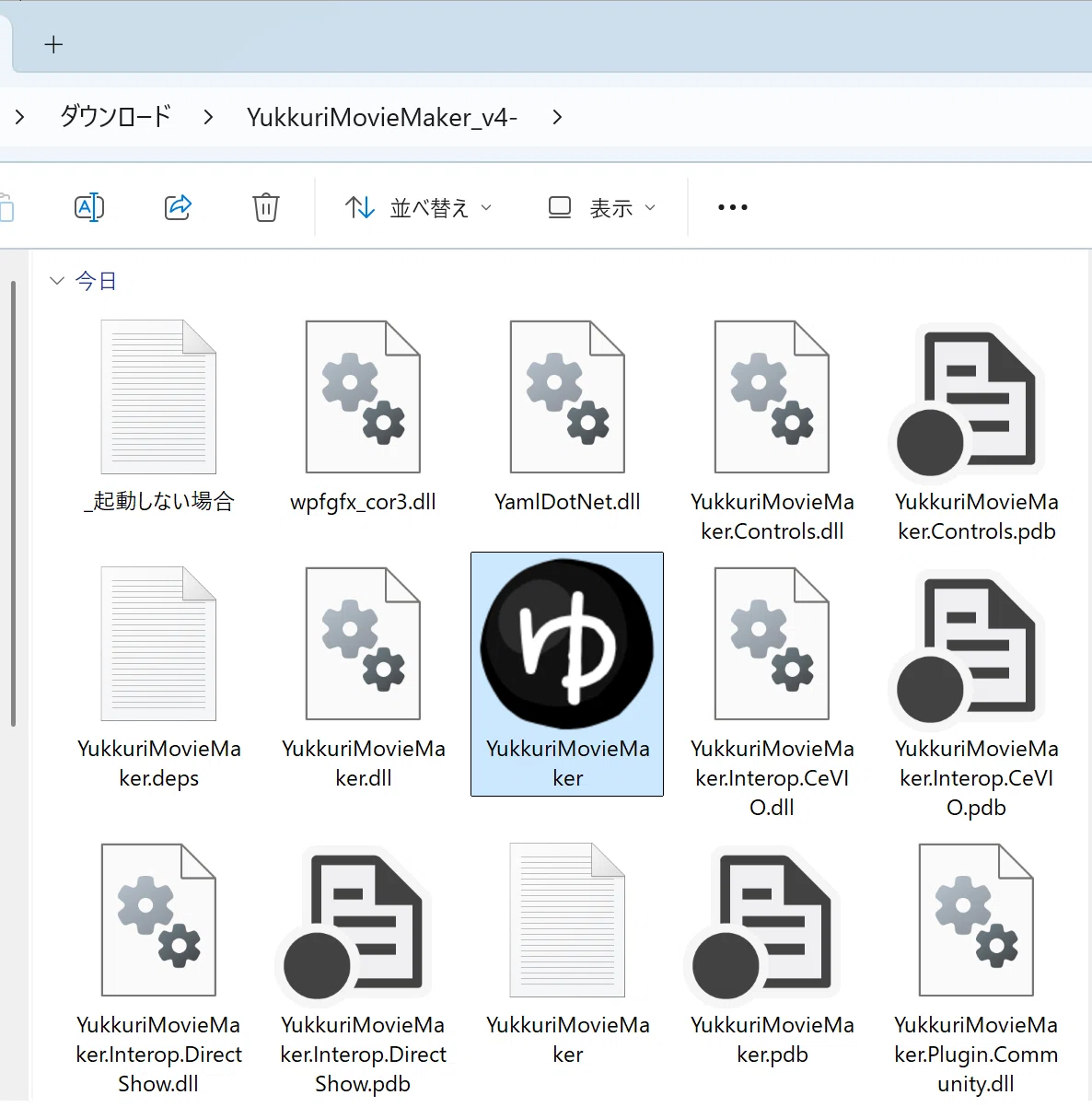Select the wpfgfx_cor3.dll file icon
The image size is (1092, 1107).
[363, 397]
